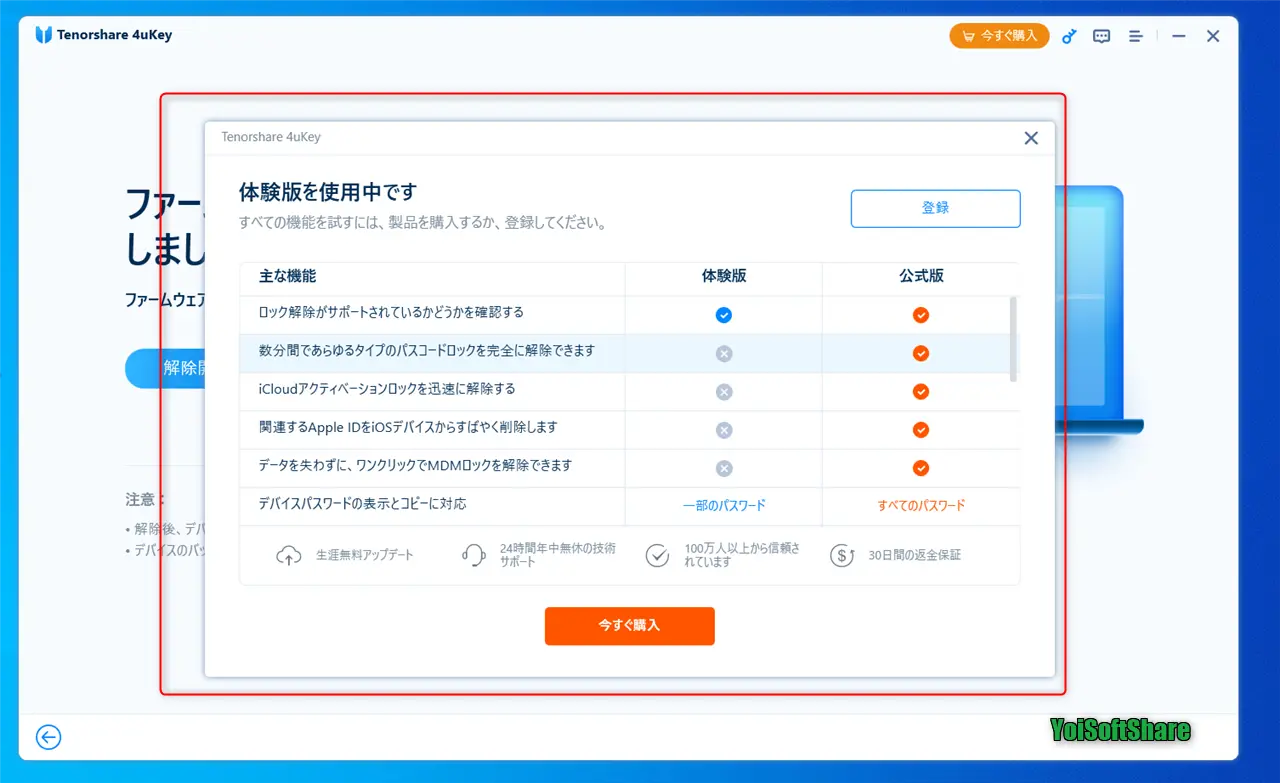This screenshot has width=1280, height=783.
Task: Click the checkmark circle icon for 100万人以上
Action: 657,556
